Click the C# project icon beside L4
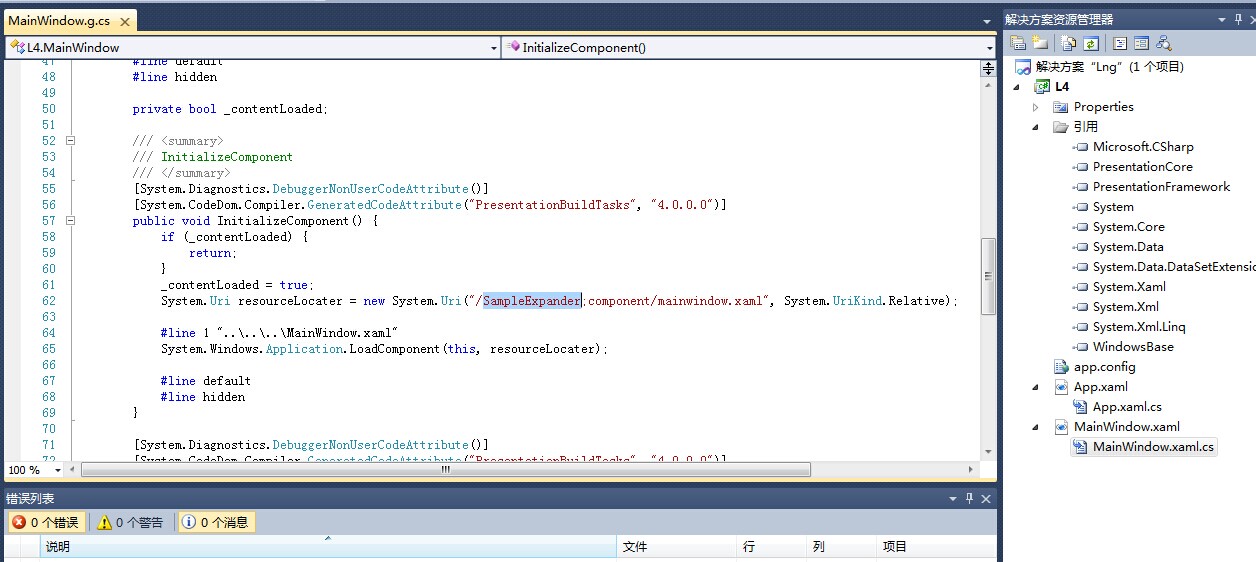The image size is (1256, 562). 1041,87
